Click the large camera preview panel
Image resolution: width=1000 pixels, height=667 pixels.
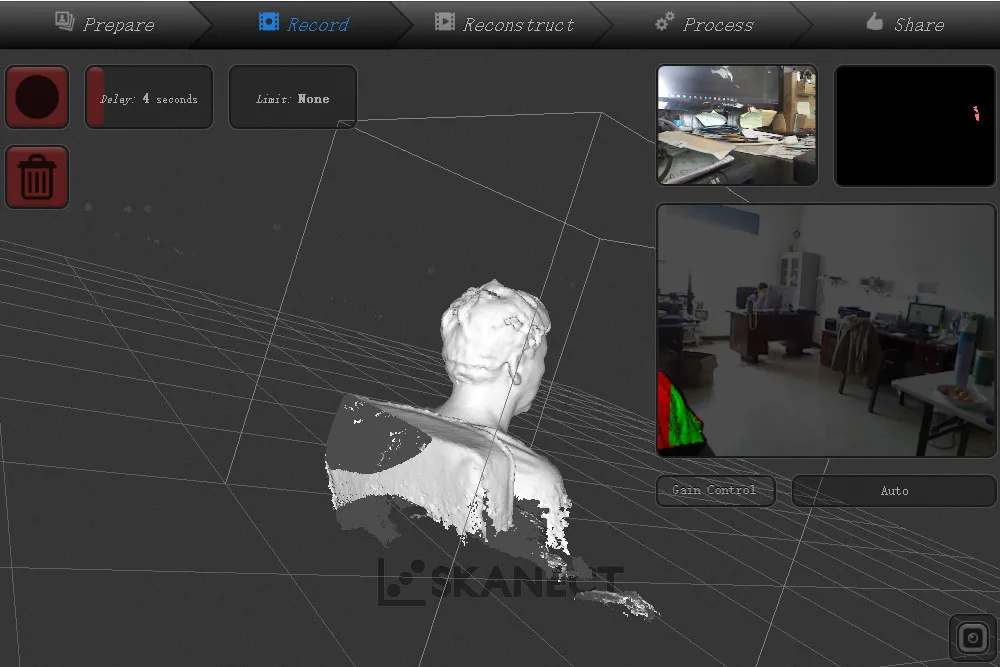825,330
